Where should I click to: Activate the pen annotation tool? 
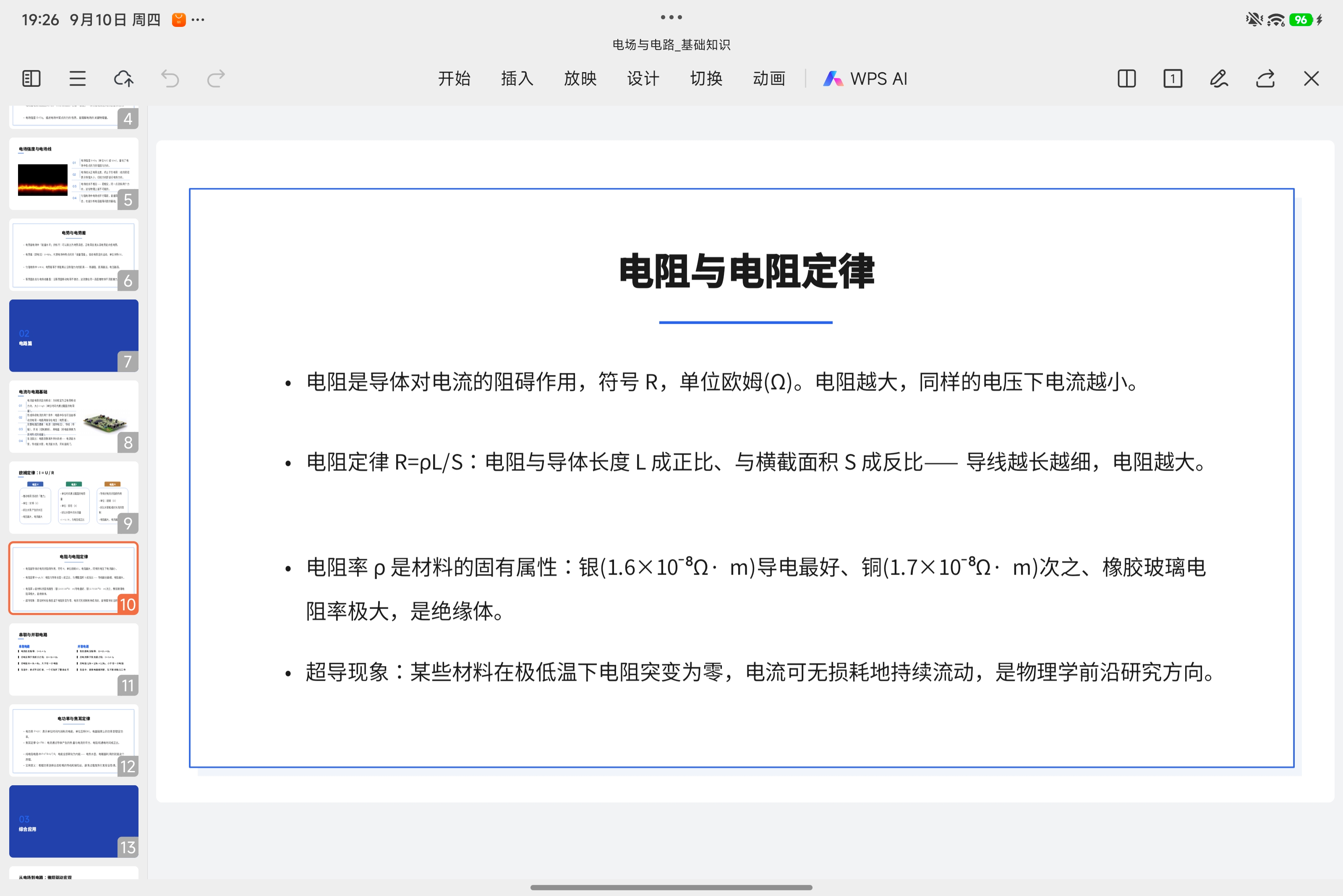click(1219, 78)
